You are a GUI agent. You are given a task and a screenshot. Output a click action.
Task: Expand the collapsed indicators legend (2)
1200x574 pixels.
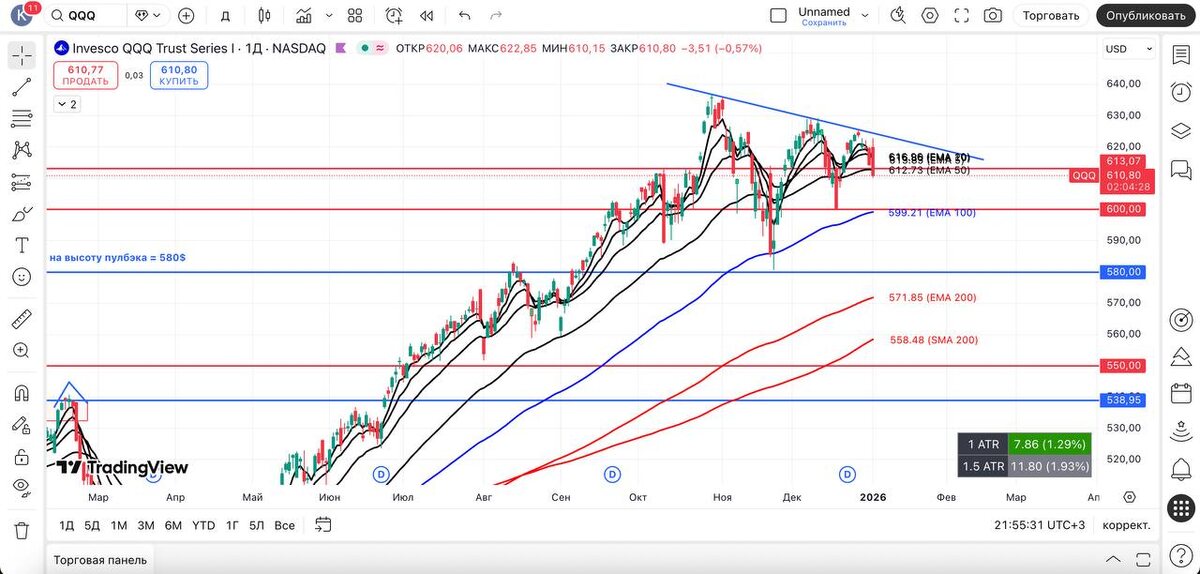[67, 104]
